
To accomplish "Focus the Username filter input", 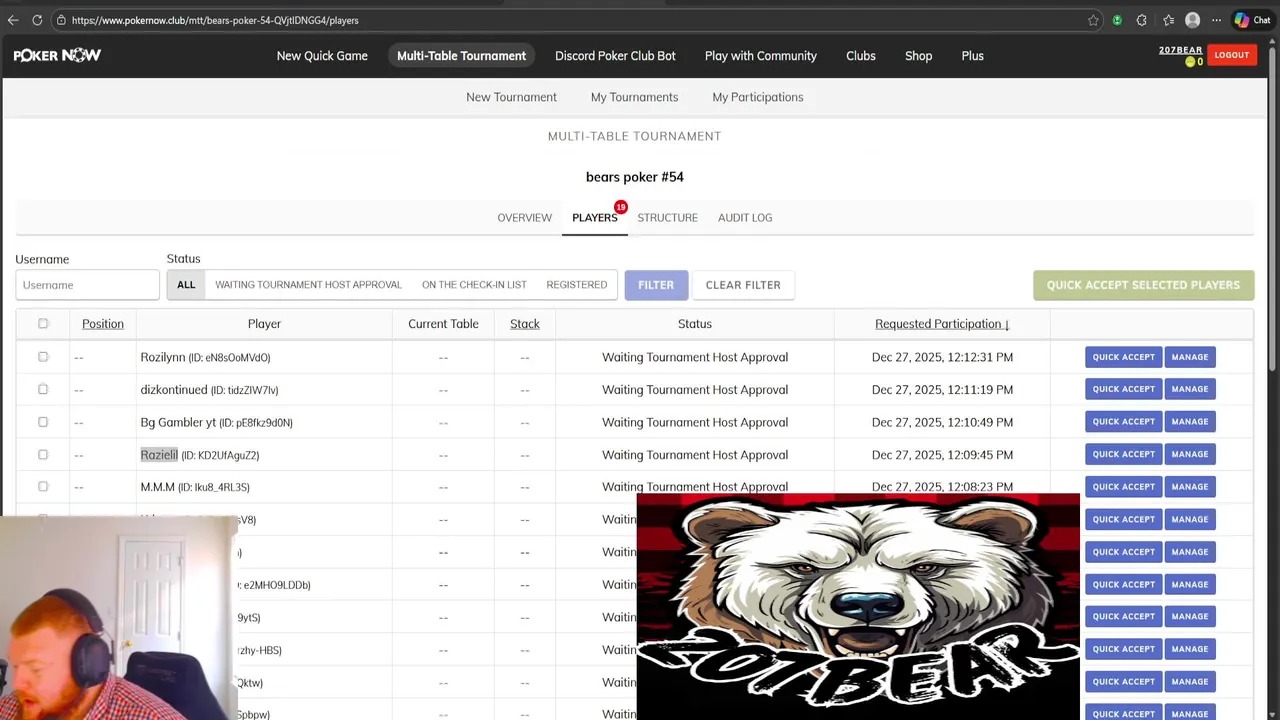I will pos(87,285).
